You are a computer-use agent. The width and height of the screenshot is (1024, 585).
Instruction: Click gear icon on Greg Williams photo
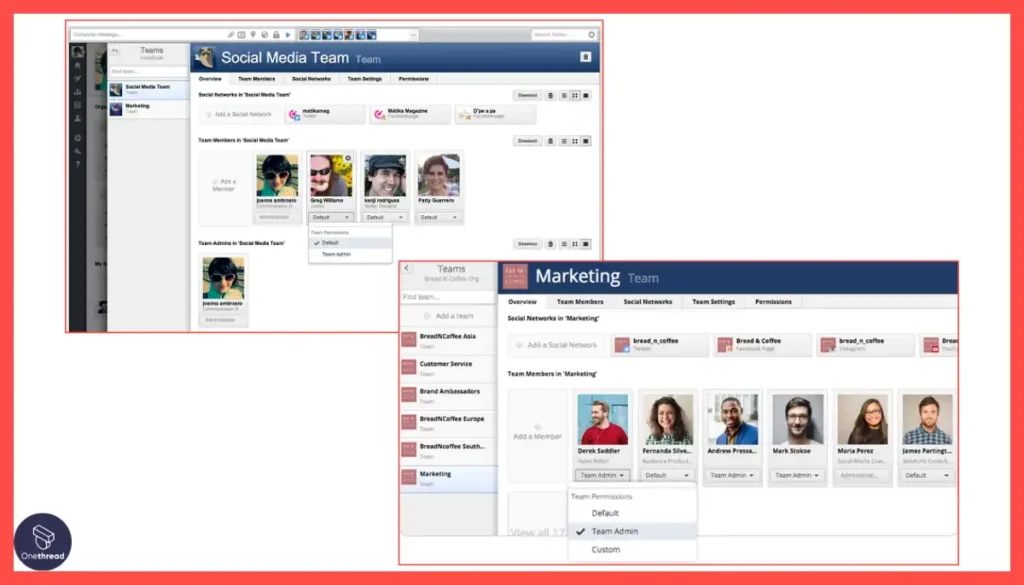coord(348,159)
